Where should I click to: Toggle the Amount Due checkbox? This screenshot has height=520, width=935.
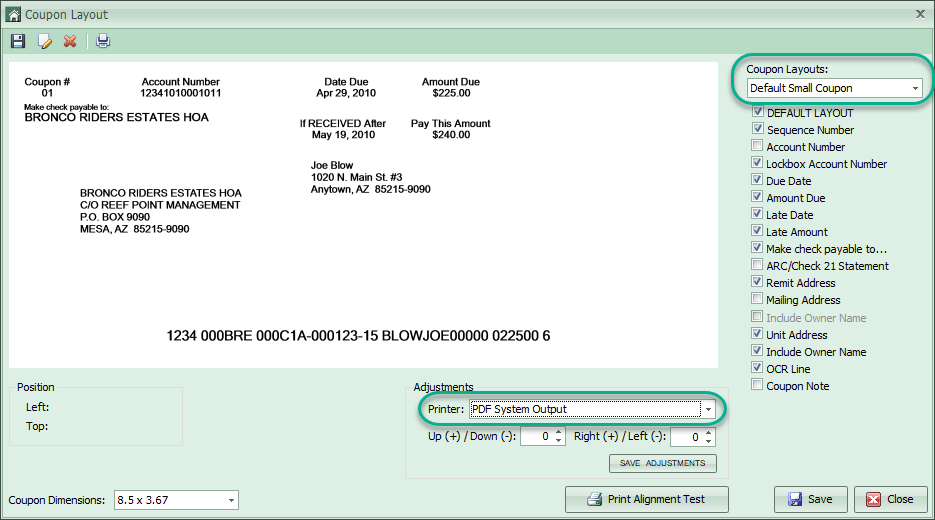click(x=757, y=196)
